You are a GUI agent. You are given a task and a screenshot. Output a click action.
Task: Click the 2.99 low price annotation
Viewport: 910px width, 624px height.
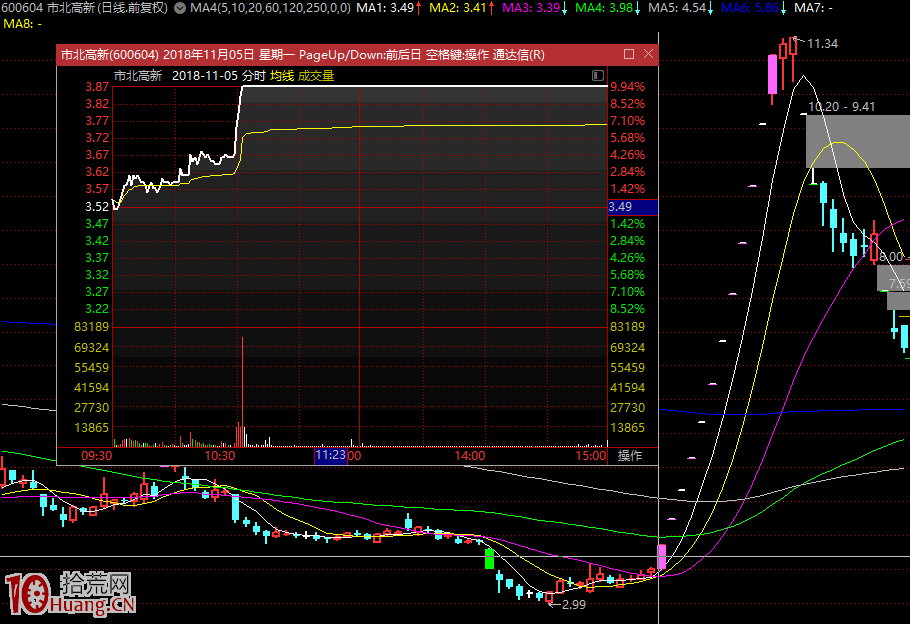pos(573,604)
